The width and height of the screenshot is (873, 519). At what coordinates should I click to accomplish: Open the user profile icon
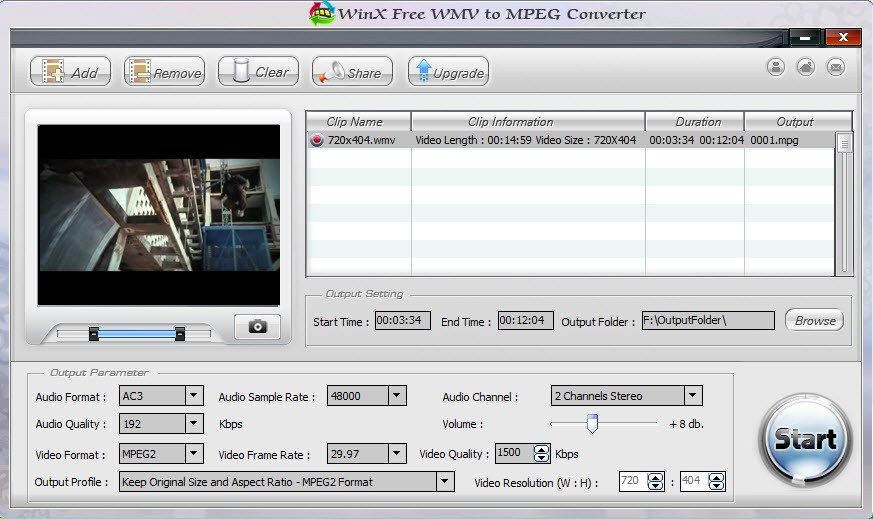point(776,67)
